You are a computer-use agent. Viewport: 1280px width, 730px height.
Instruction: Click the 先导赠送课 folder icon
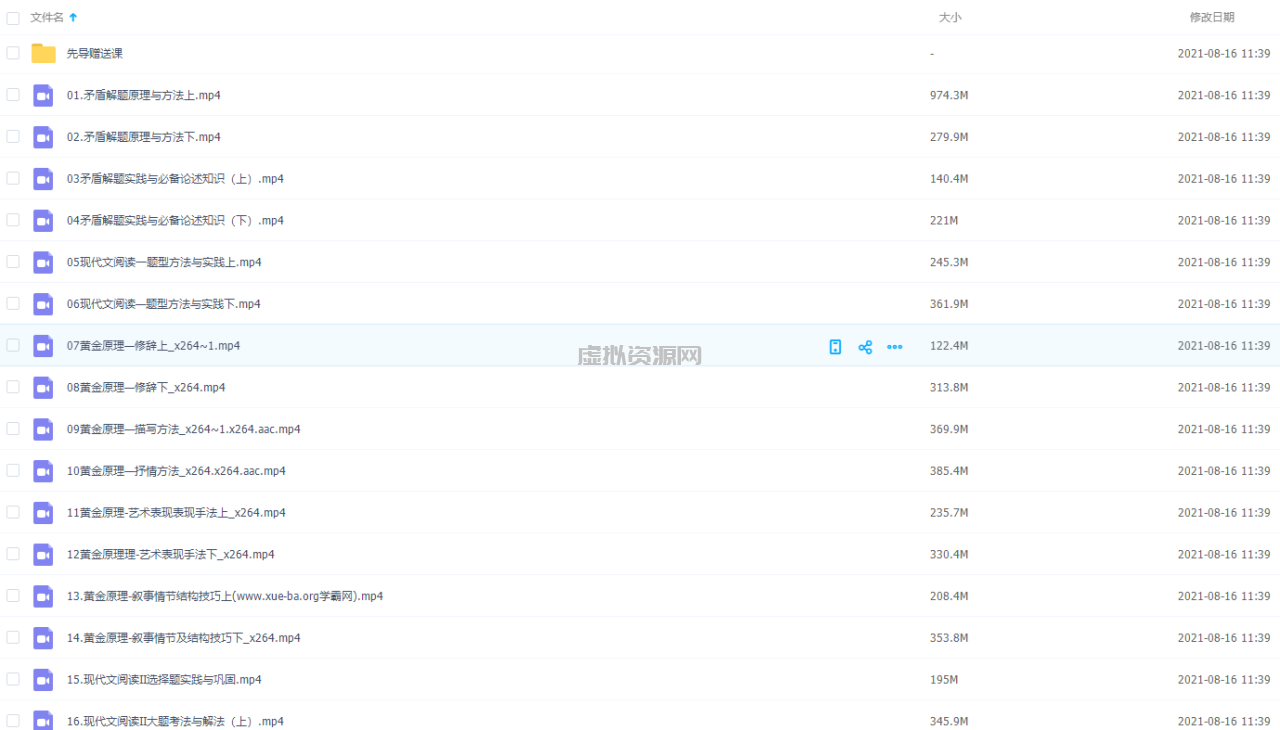click(43, 53)
